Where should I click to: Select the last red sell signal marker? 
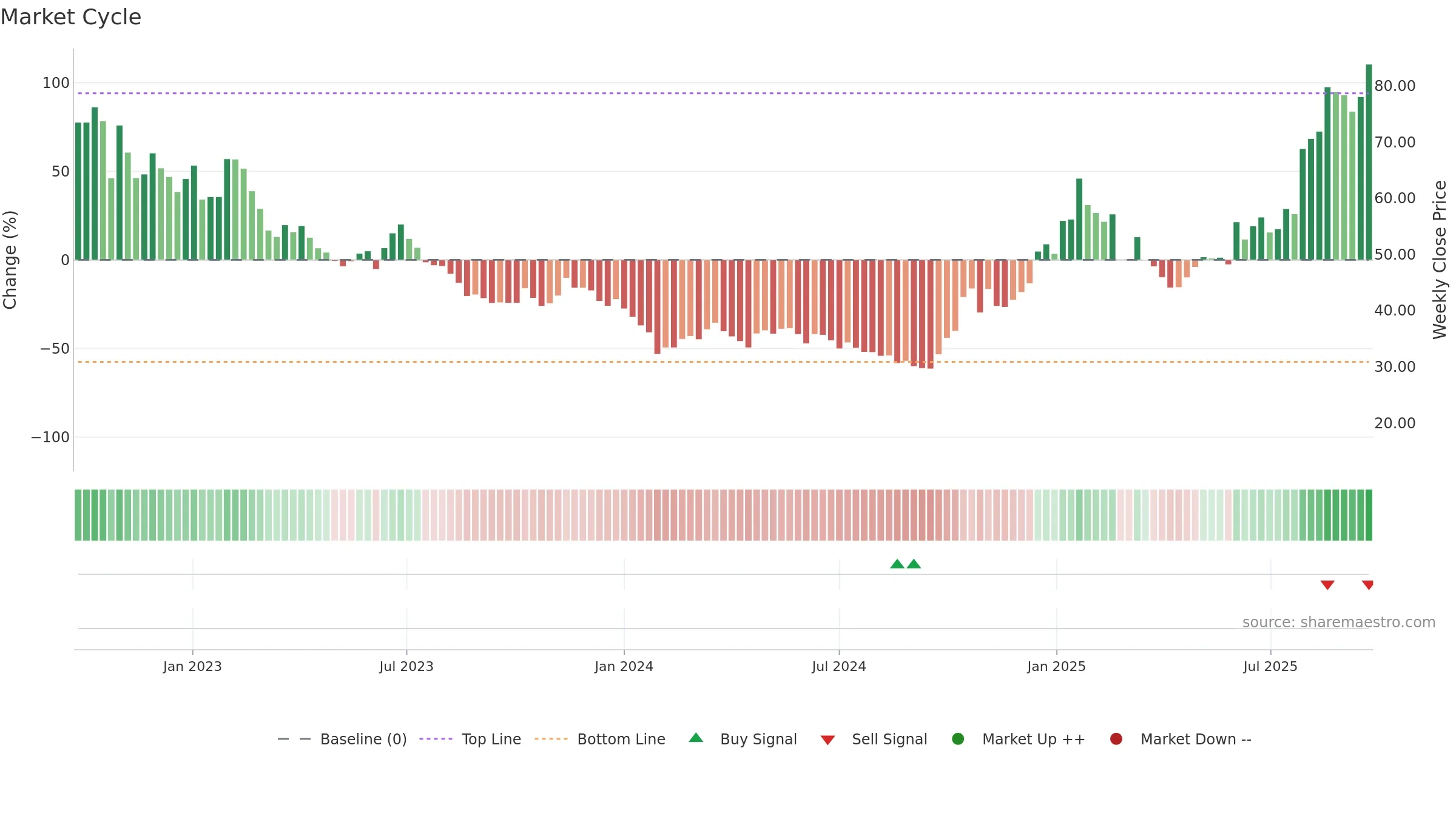(1367, 585)
